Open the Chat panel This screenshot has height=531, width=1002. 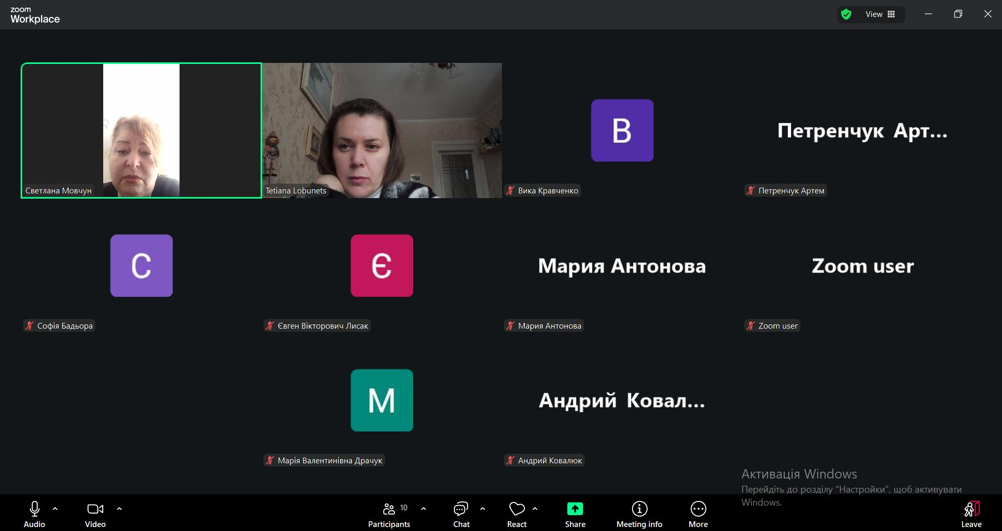coord(461,514)
